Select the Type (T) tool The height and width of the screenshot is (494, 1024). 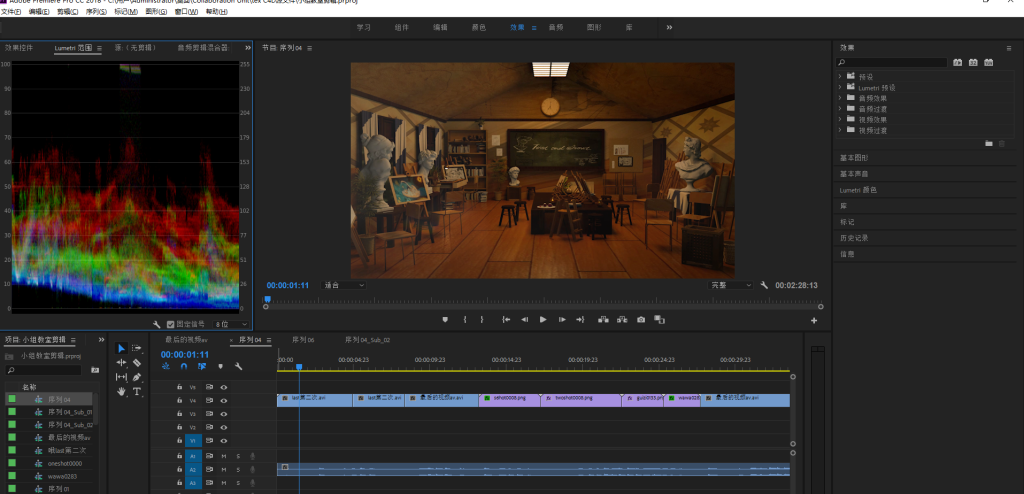[137, 391]
